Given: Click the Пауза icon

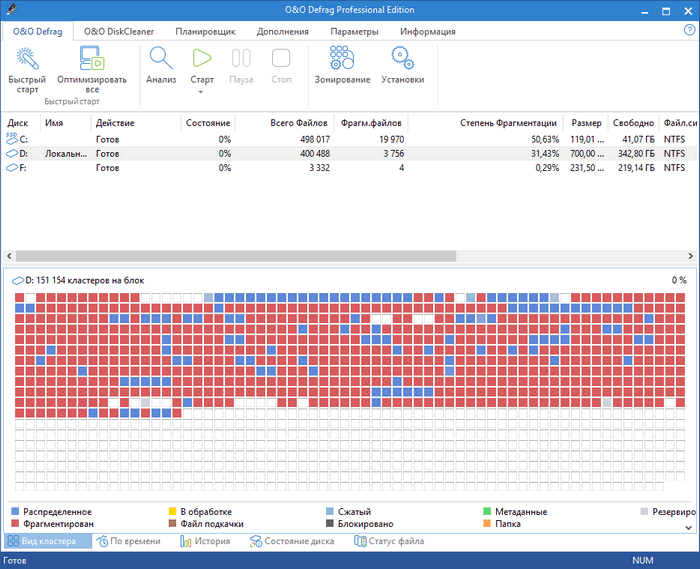Looking at the screenshot, I should (x=241, y=58).
